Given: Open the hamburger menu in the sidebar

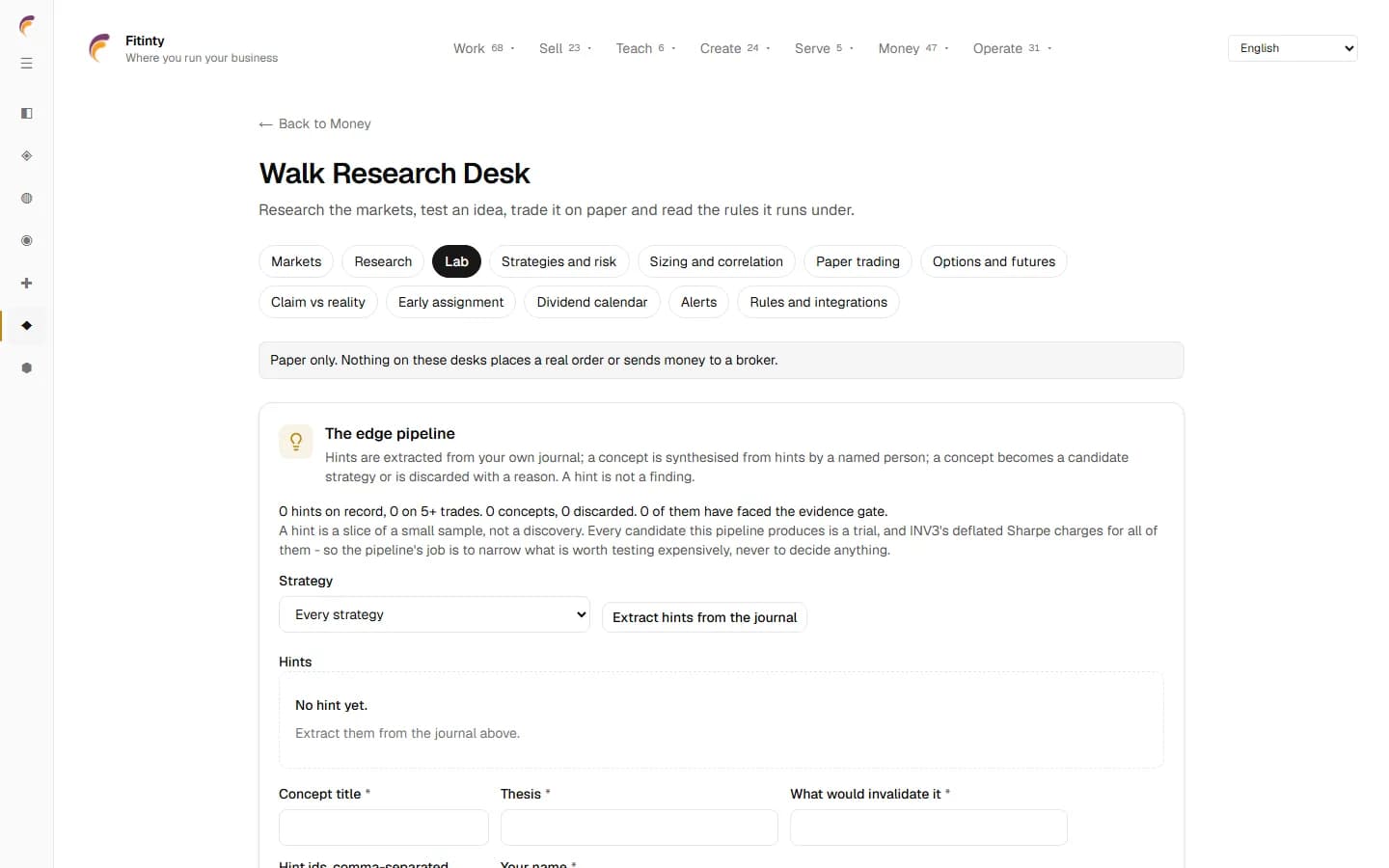Looking at the screenshot, I should point(27,64).
